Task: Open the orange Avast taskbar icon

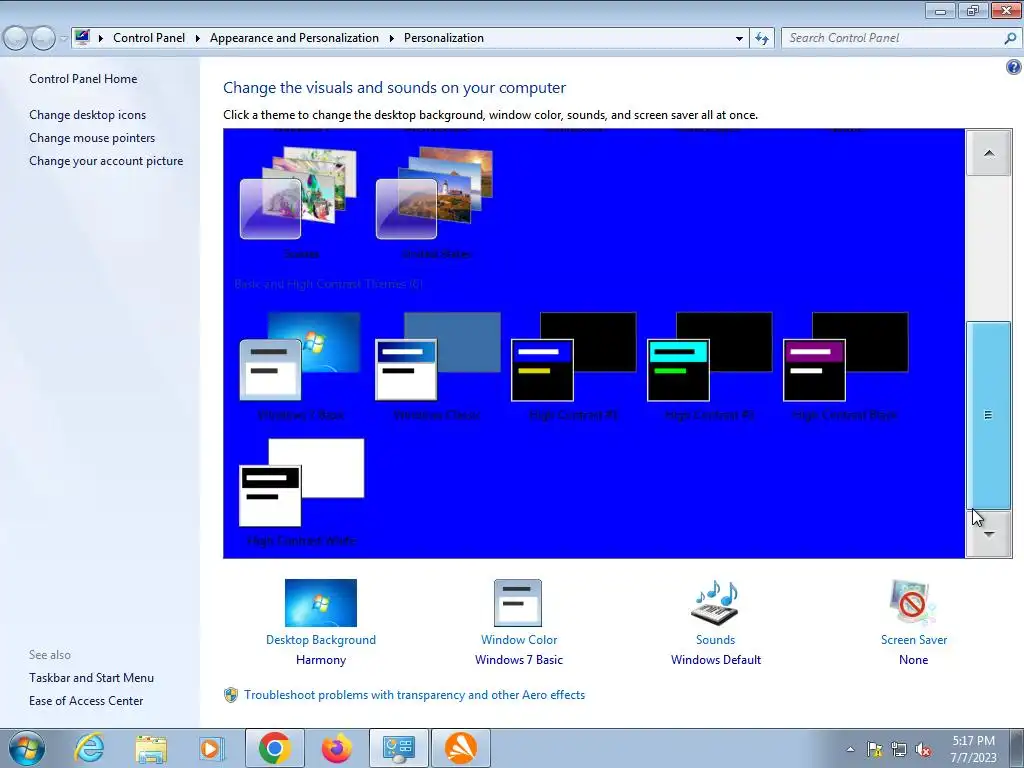Action: click(x=461, y=748)
